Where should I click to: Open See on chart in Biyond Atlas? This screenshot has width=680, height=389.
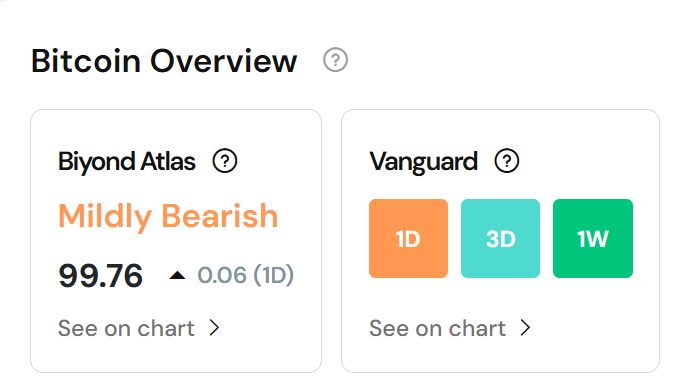pyautogui.click(x=126, y=328)
